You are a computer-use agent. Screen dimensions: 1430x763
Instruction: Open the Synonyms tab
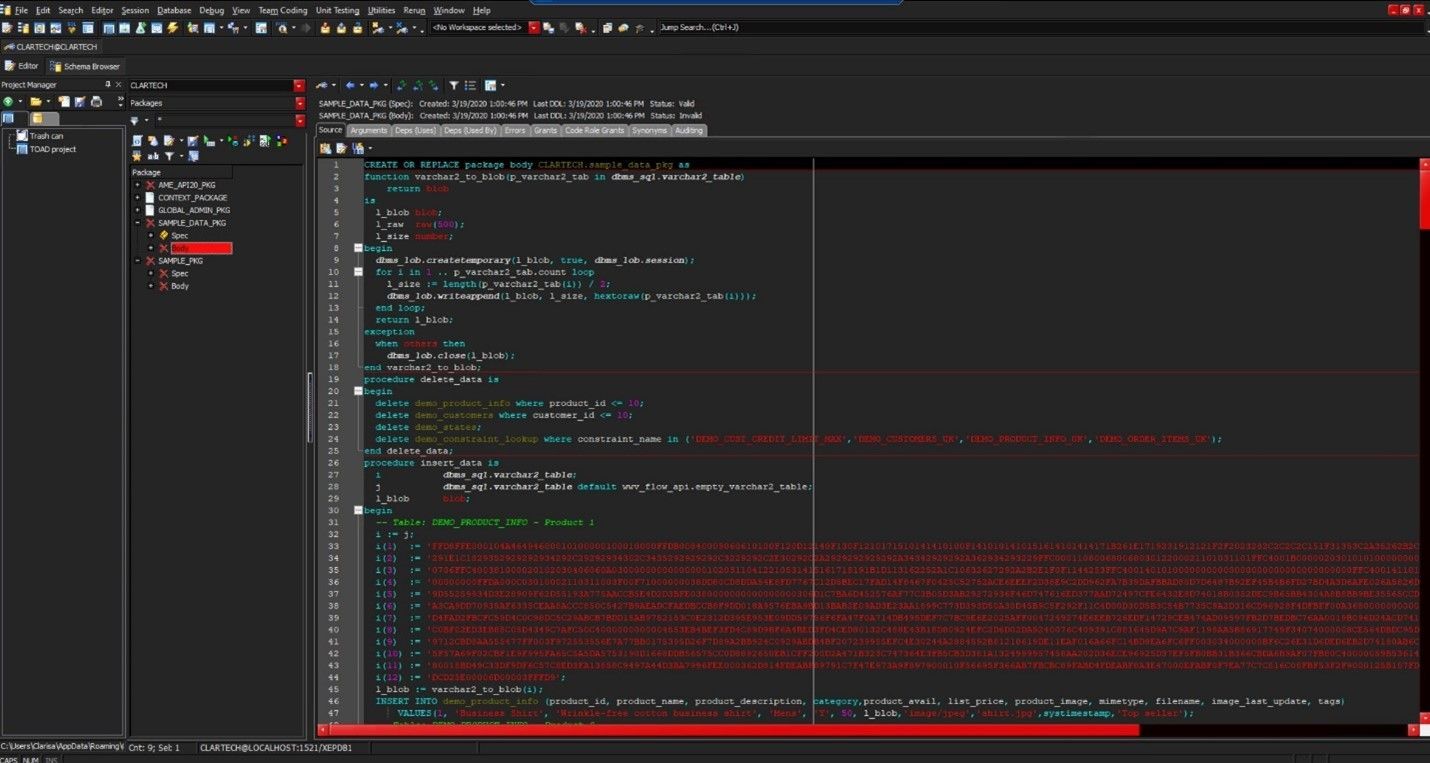pyautogui.click(x=649, y=130)
